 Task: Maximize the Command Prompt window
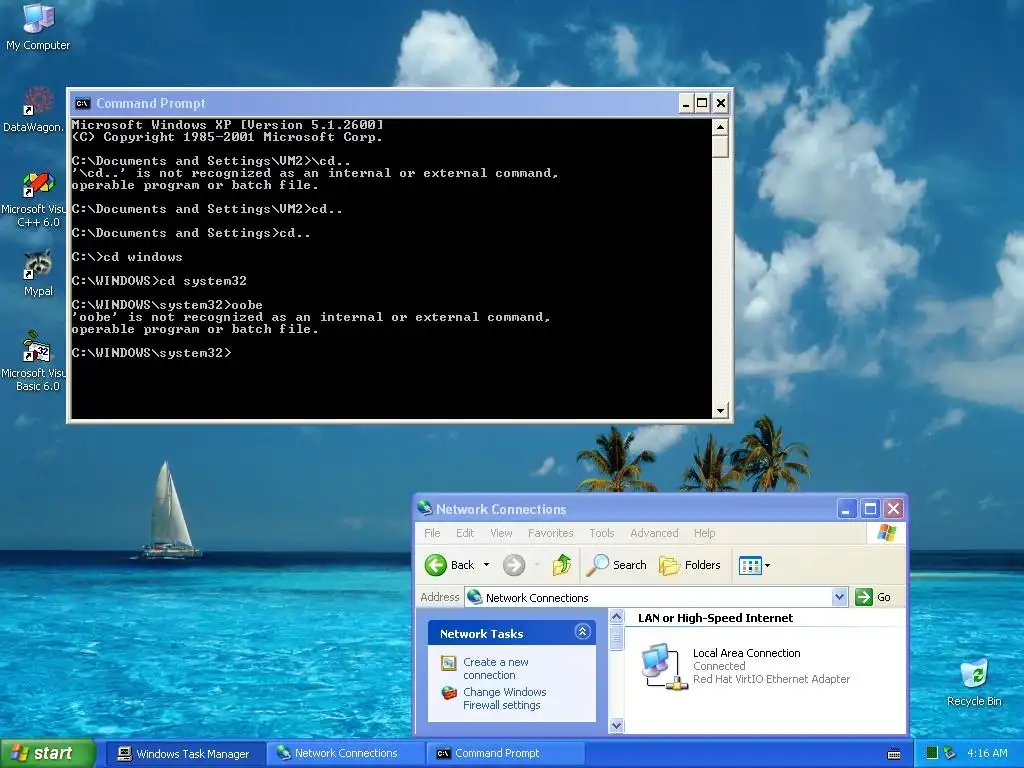(702, 103)
